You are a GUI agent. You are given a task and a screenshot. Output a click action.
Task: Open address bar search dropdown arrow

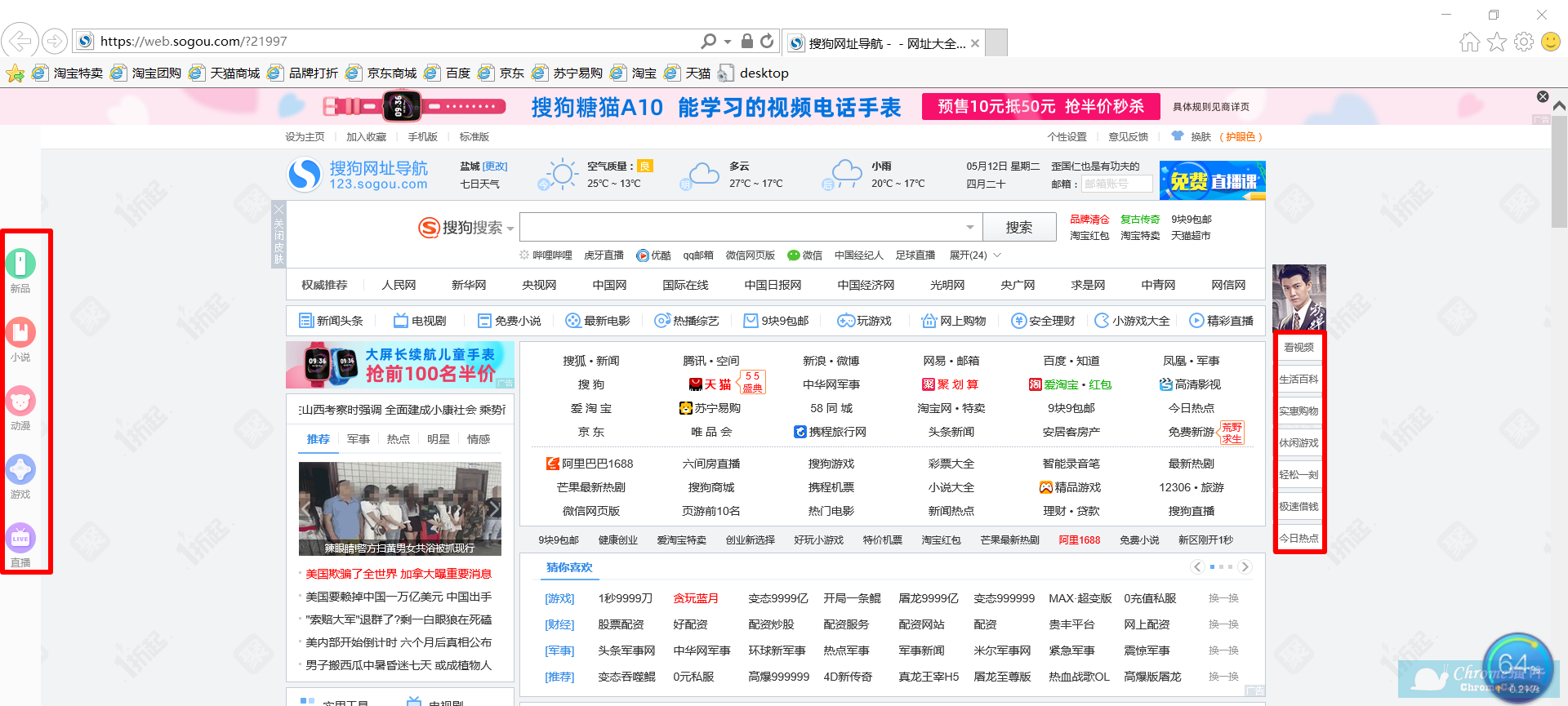(x=728, y=41)
